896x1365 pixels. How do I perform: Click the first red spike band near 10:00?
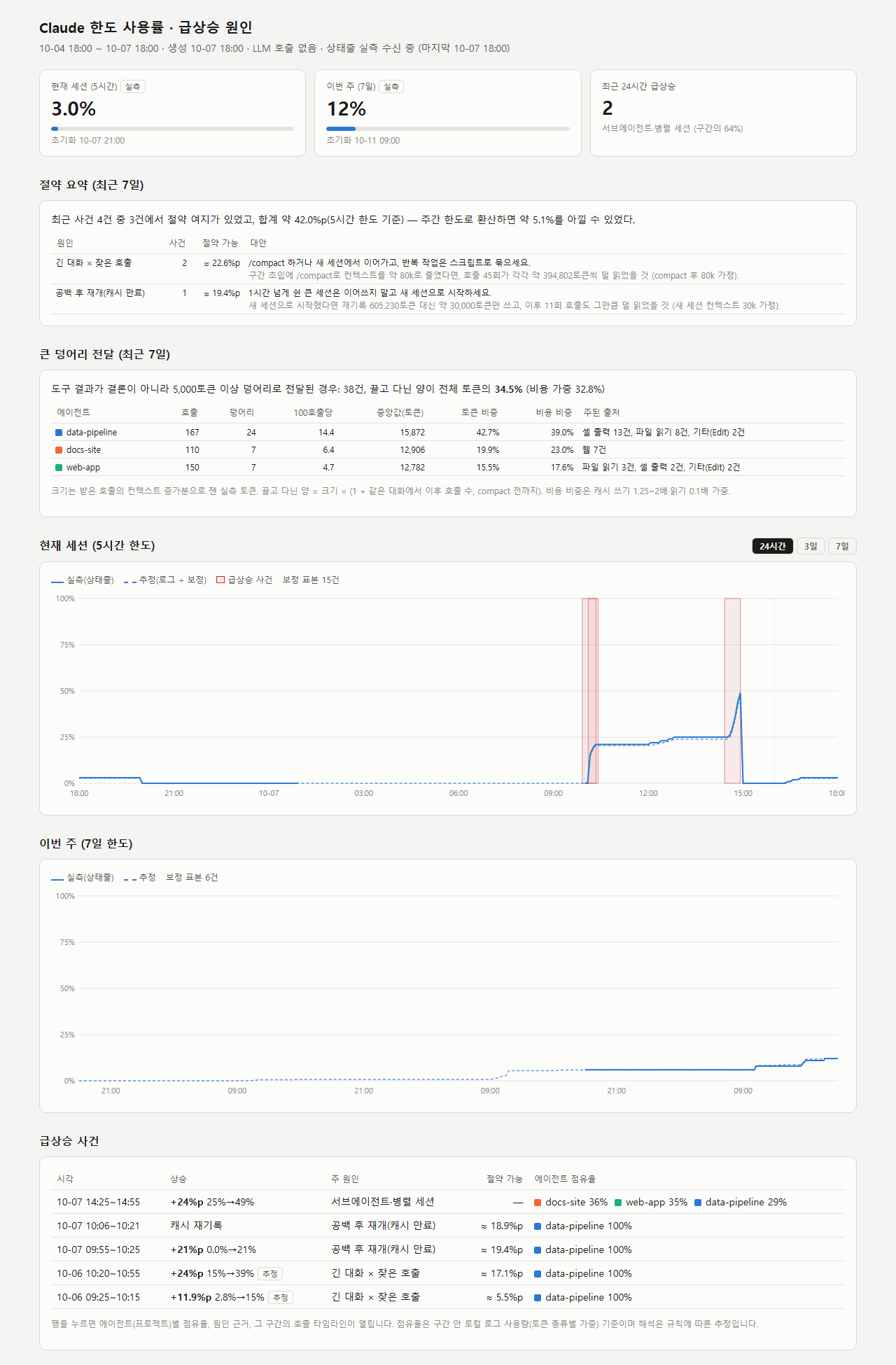590,691
